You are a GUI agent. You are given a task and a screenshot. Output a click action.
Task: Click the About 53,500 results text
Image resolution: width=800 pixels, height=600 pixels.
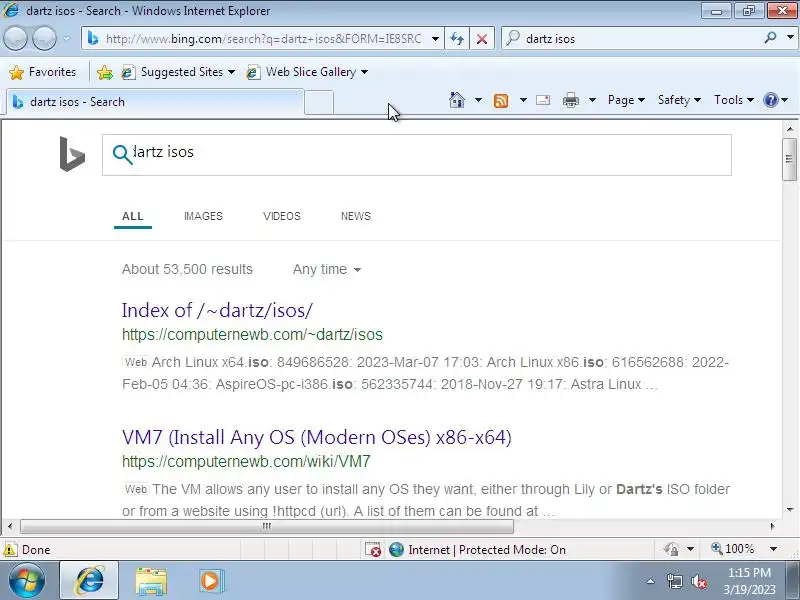click(x=187, y=269)
